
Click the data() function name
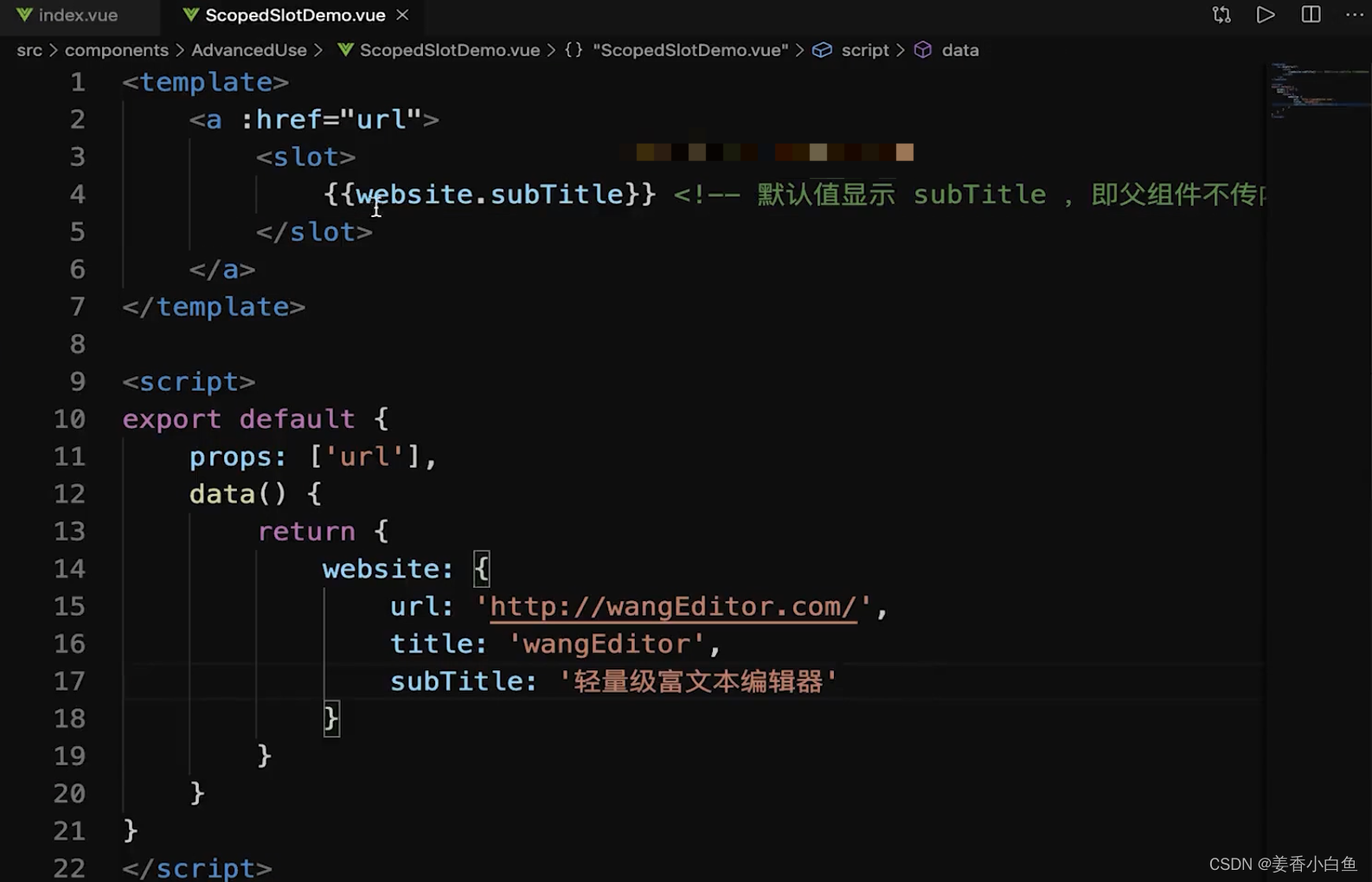coord(222,494)
